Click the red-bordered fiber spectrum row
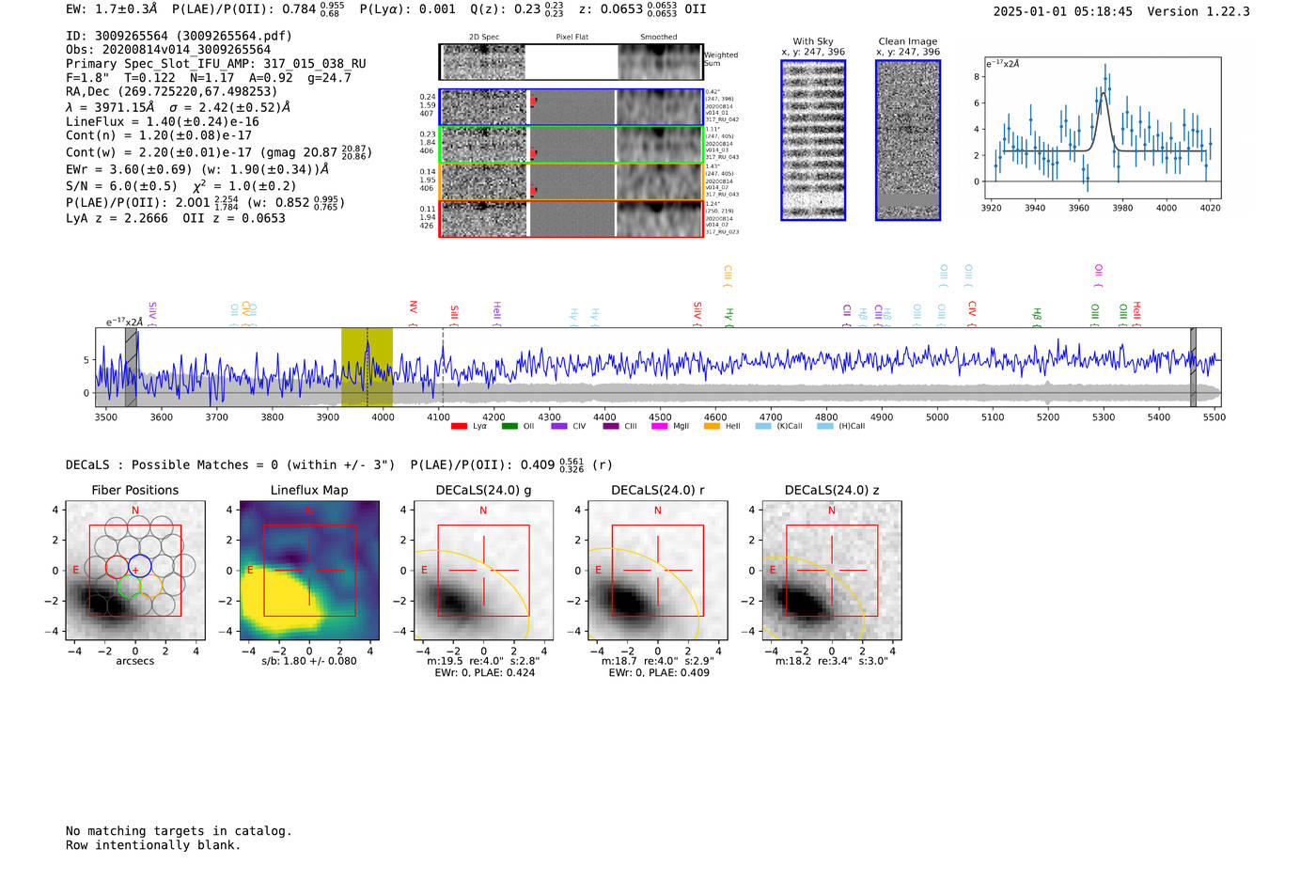 click(572, 219)
